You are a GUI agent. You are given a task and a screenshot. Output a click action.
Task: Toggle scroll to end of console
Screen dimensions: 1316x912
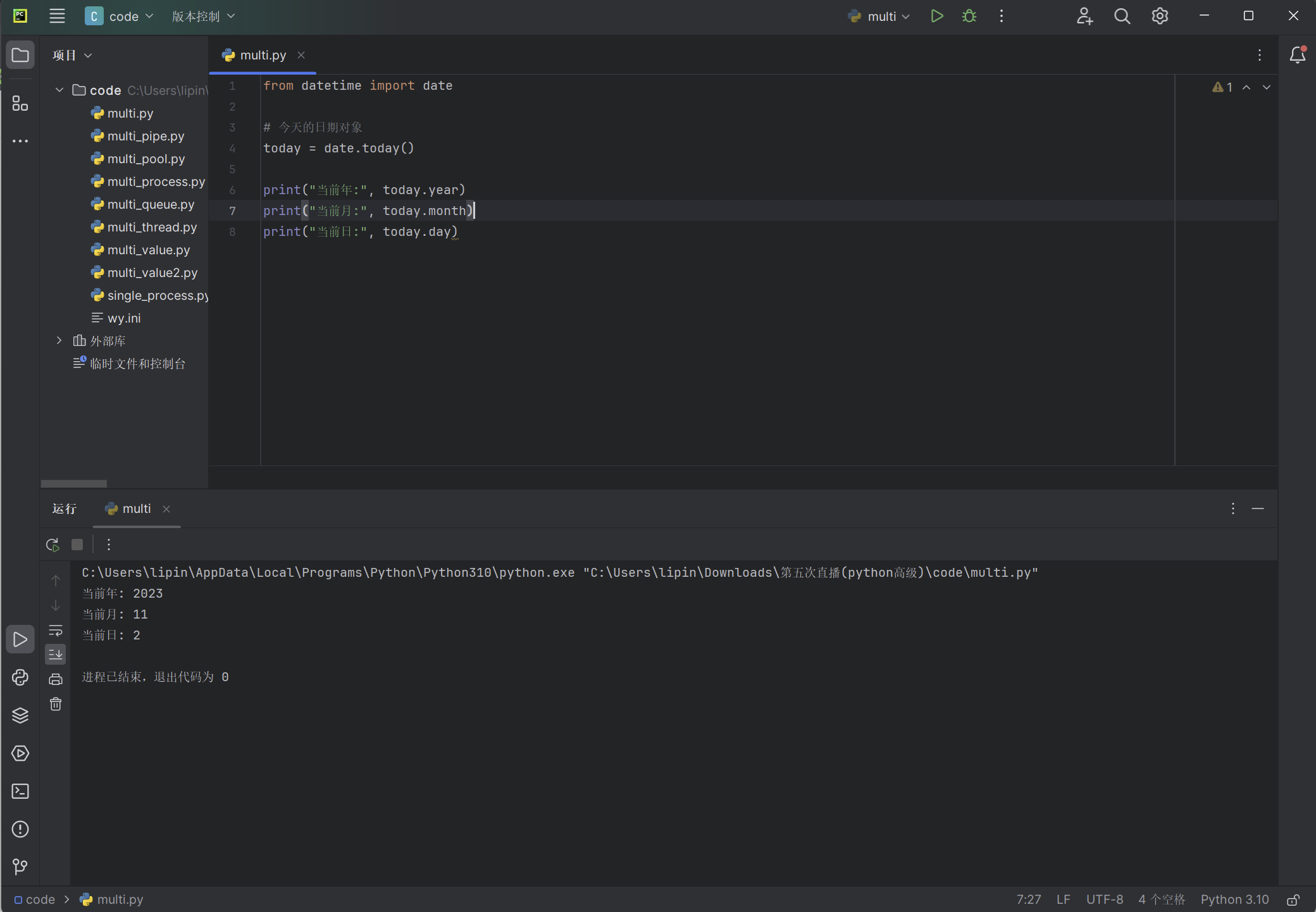[x=56, y=655]
